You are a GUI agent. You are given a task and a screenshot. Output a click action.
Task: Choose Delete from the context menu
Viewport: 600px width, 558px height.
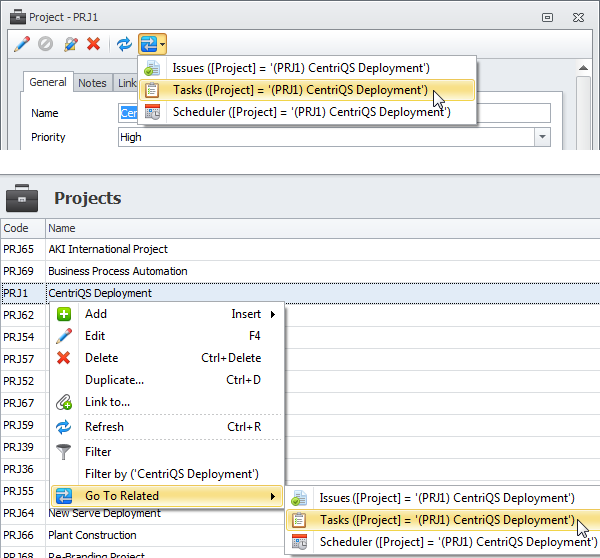101,358
